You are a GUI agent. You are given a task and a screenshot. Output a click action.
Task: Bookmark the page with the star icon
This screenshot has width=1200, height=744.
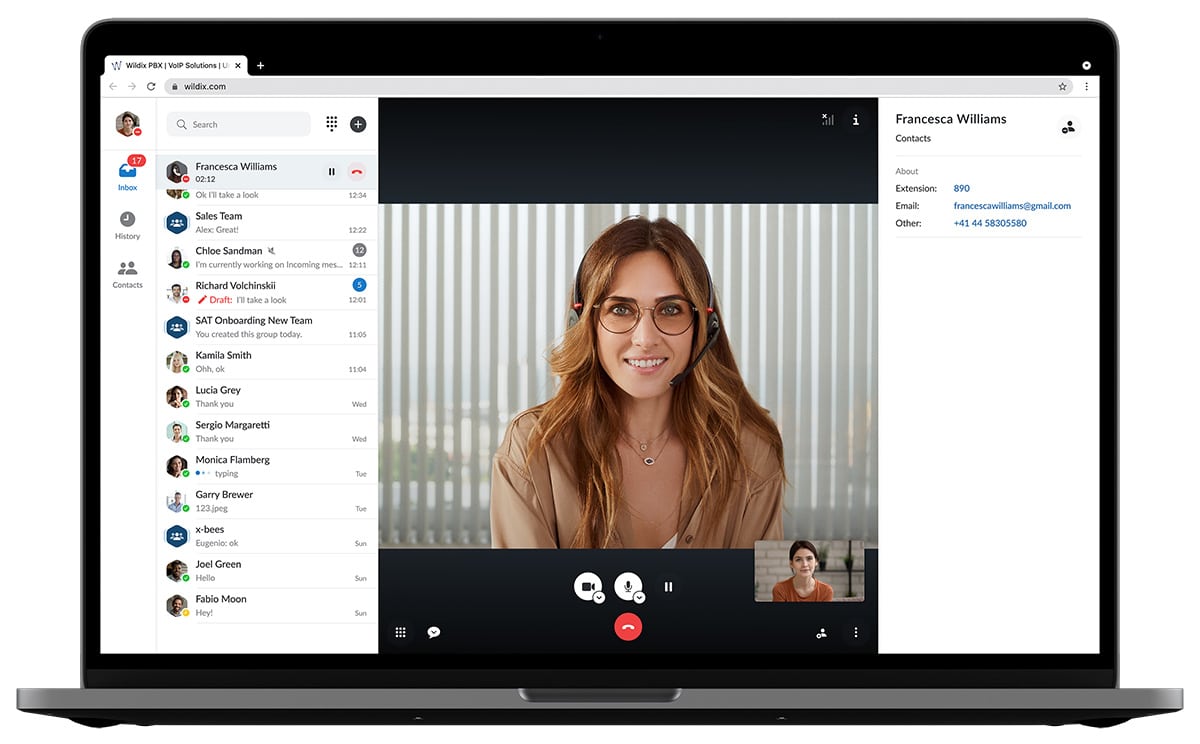1062,87
